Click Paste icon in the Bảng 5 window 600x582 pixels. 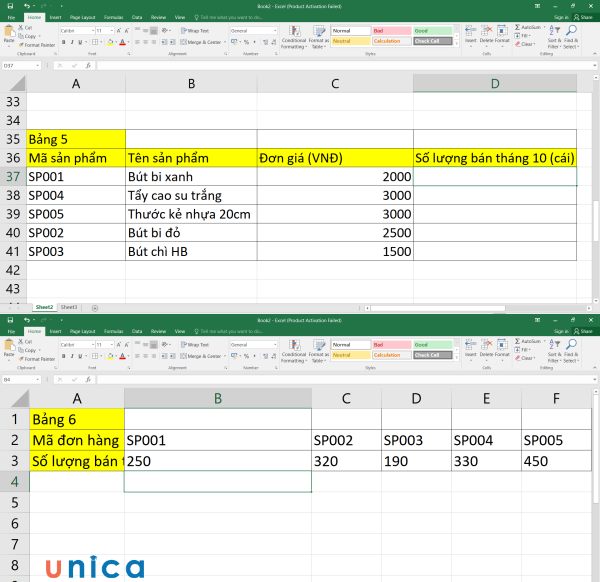click(8, 31)
